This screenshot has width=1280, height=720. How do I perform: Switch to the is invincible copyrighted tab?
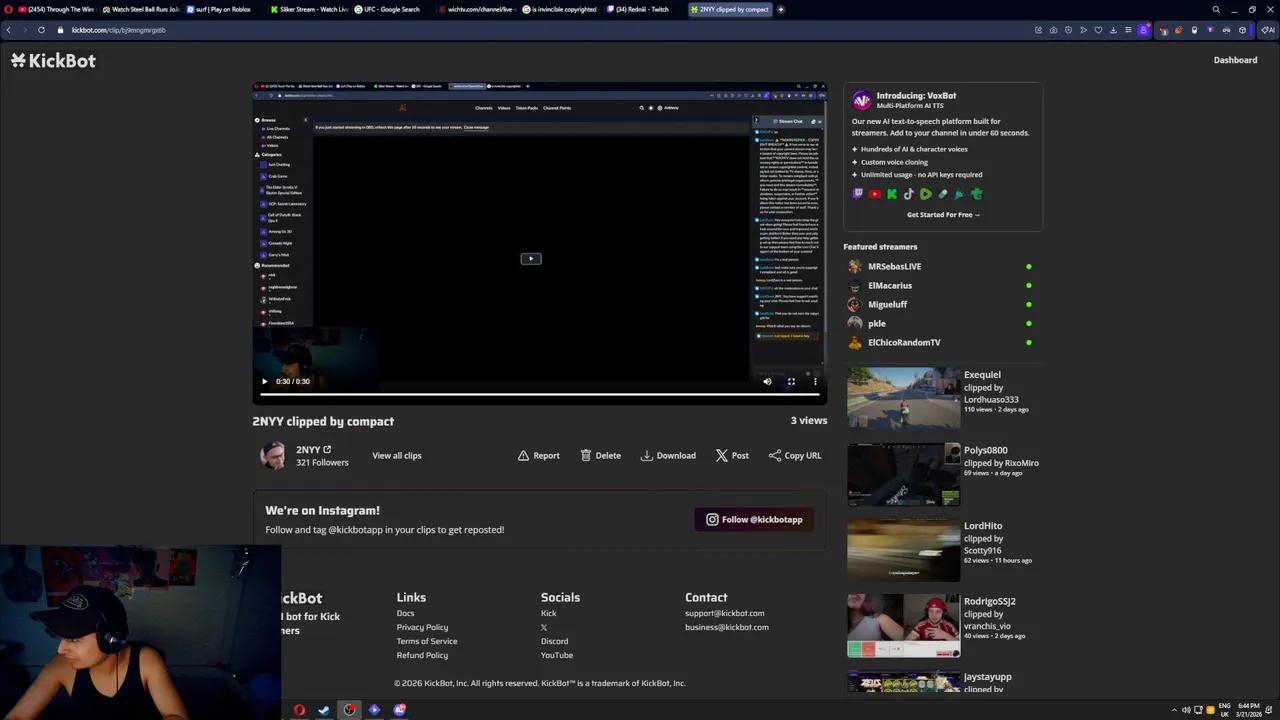click(560, 9)
